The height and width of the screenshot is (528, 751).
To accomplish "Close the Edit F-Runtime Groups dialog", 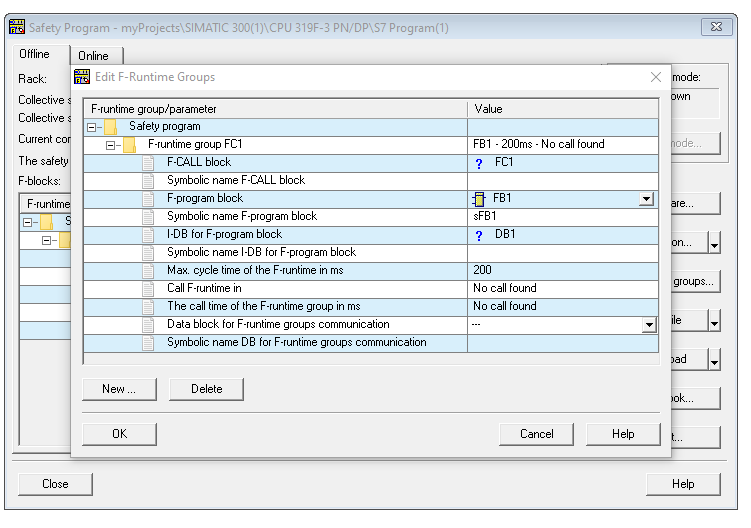I will (656, 77).
